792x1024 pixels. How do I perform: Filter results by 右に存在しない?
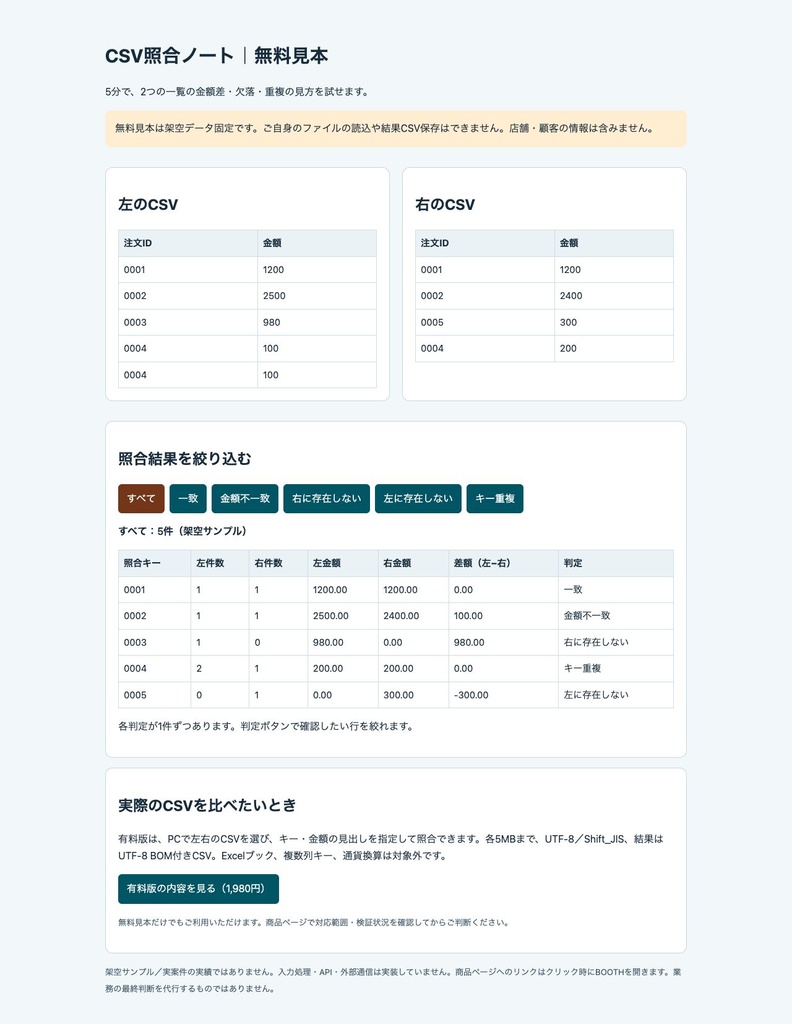pyautogui.click(x=326, y=498)
